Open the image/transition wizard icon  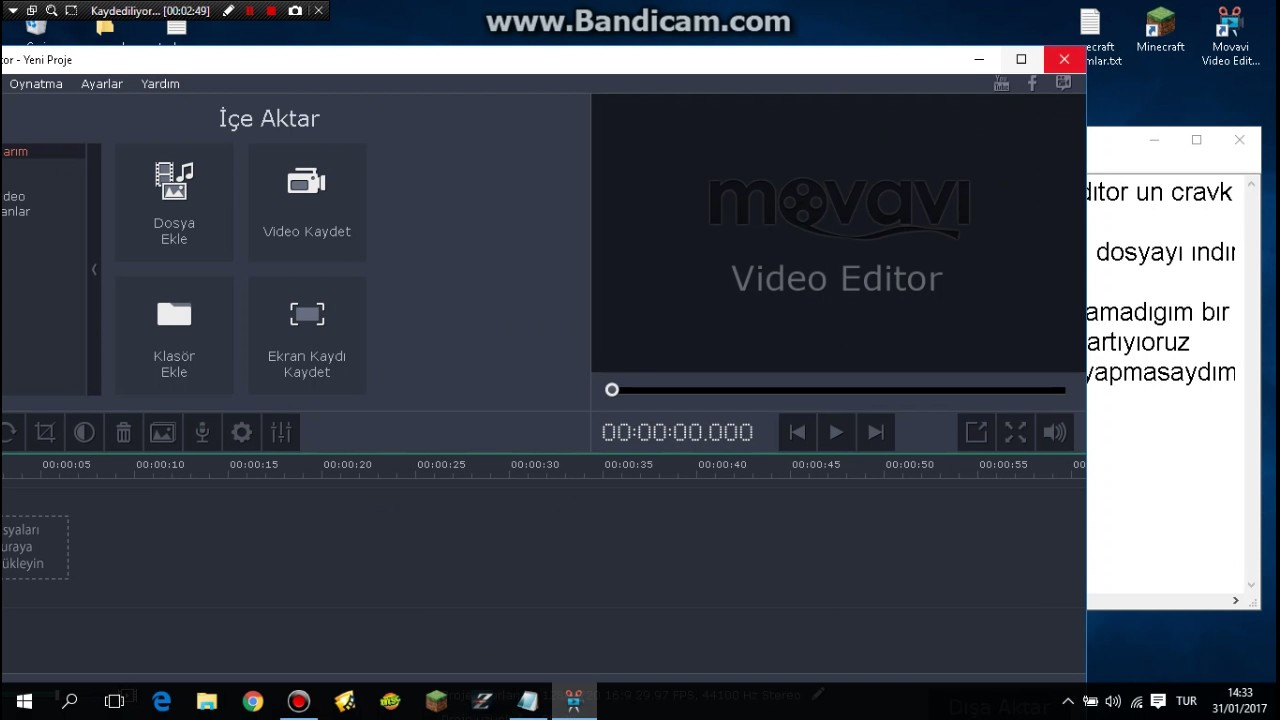[x=162, y=432]
